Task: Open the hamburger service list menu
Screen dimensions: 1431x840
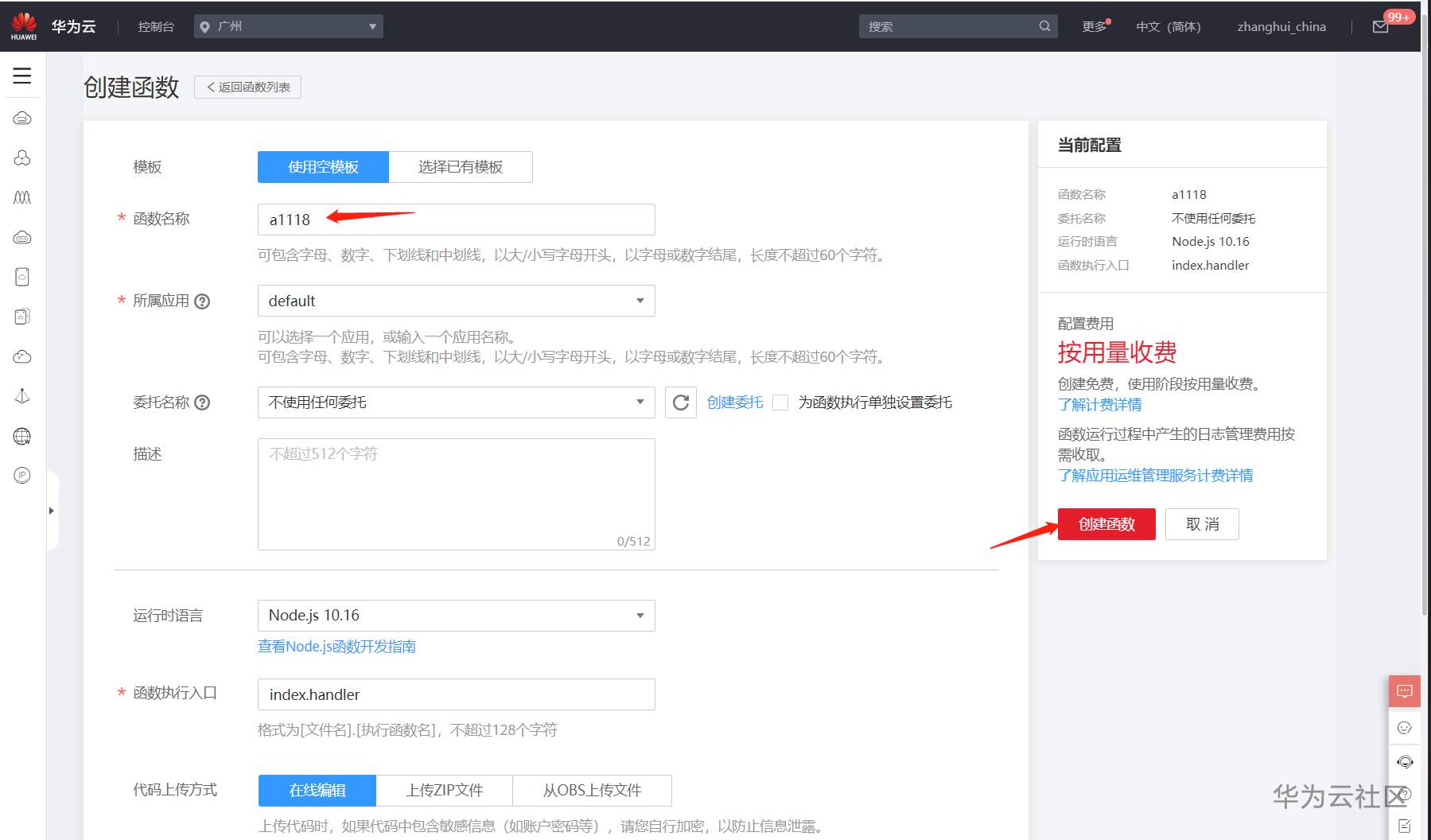Action: 22,76
